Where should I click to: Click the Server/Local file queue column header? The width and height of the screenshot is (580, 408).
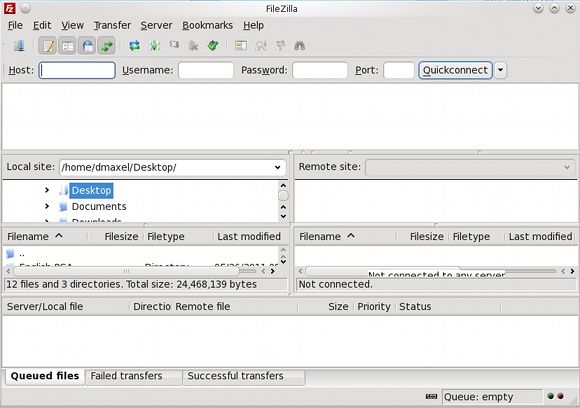66,307
